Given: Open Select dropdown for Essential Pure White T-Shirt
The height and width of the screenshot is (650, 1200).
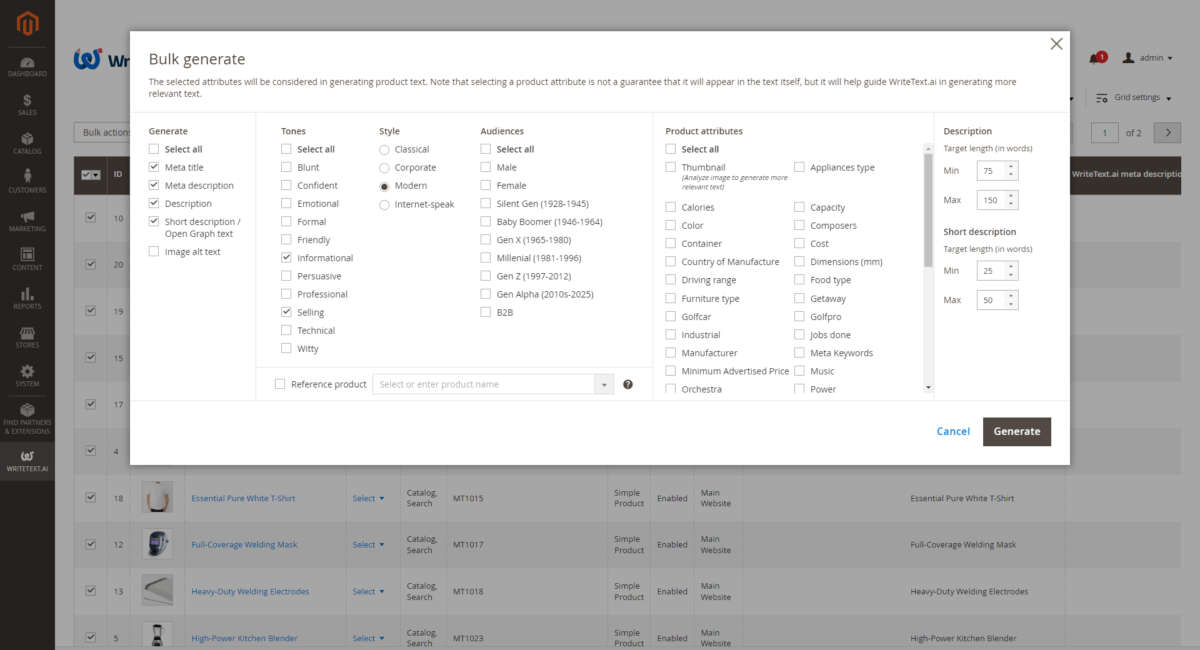Looking at the screenshot, I should point(368,498).
